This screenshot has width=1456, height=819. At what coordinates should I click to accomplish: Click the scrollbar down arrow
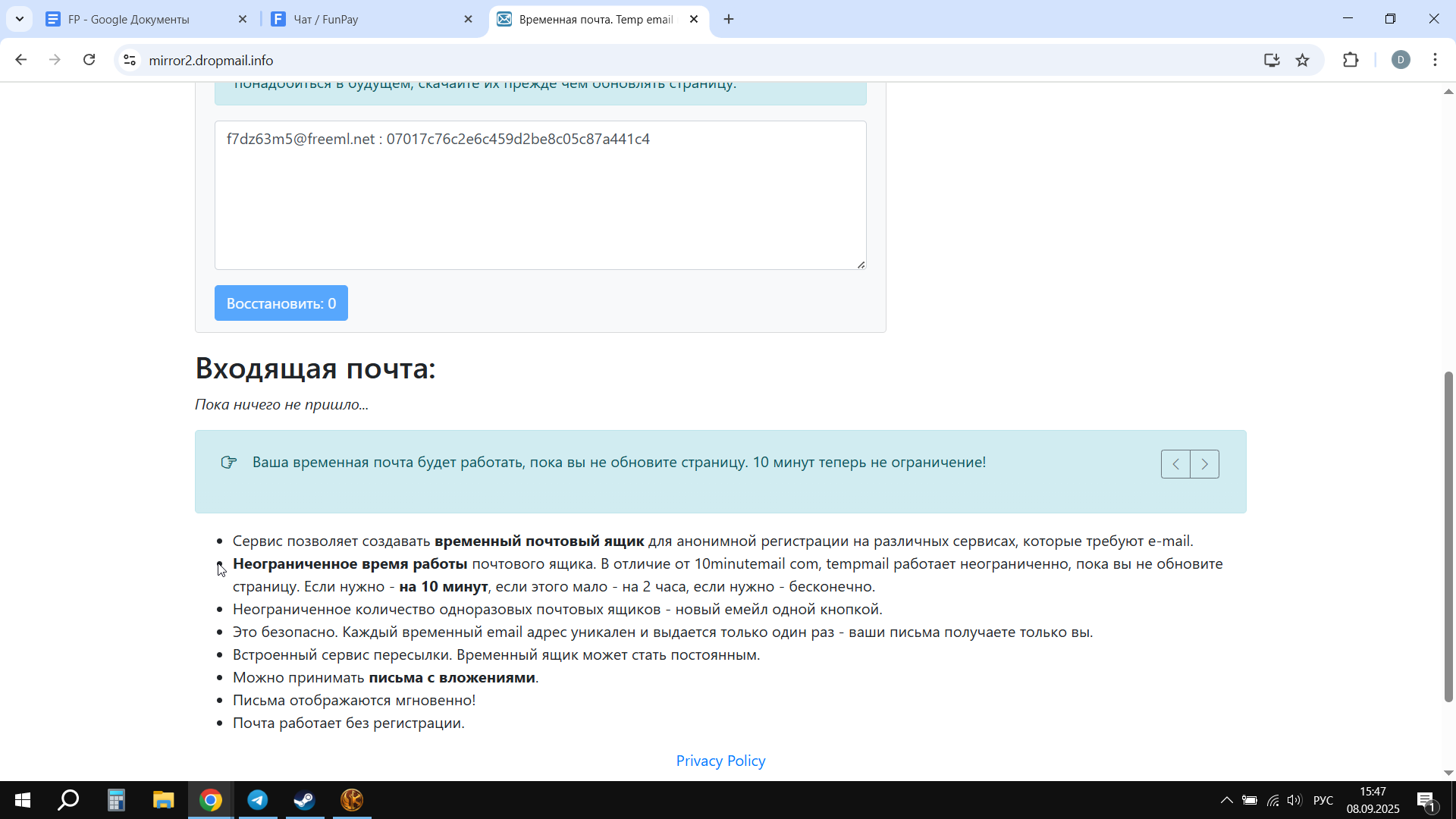pos(1448,773)
